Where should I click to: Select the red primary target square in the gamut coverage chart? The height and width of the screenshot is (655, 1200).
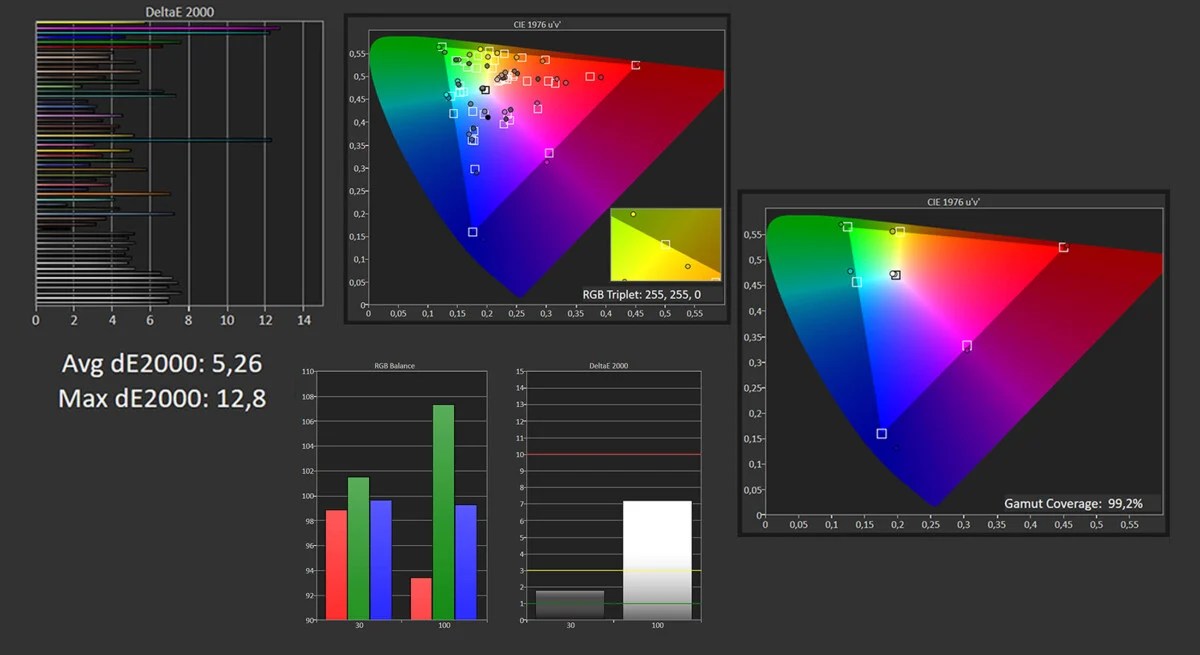tap(1063, 247)
